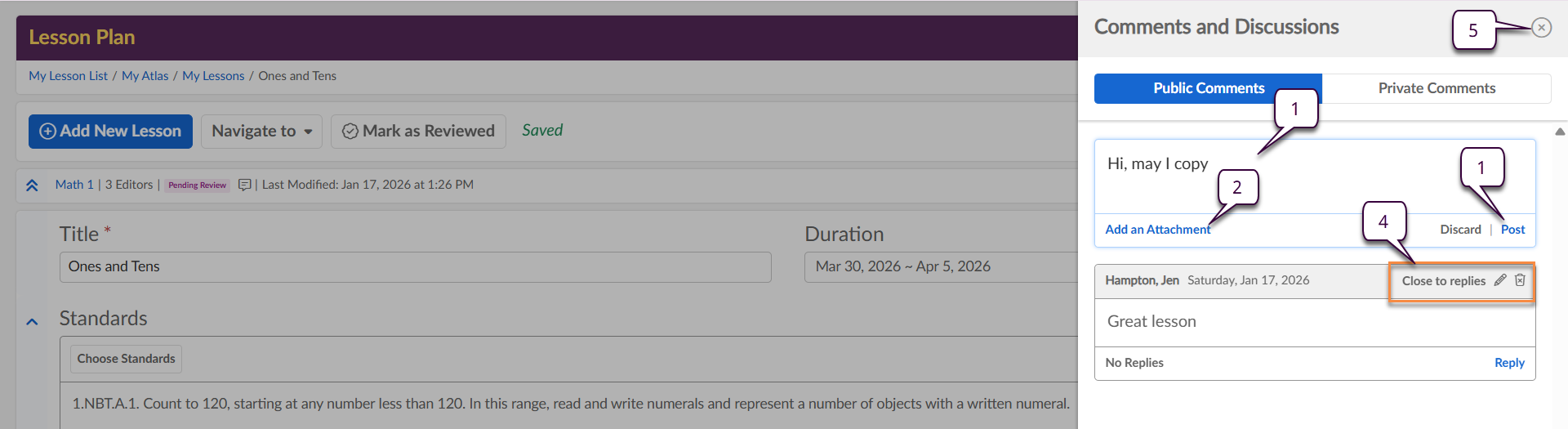The width and height of the screenshot is (1568, 429).
Task: Open the Navigate to dropdown
Action: 261,132
